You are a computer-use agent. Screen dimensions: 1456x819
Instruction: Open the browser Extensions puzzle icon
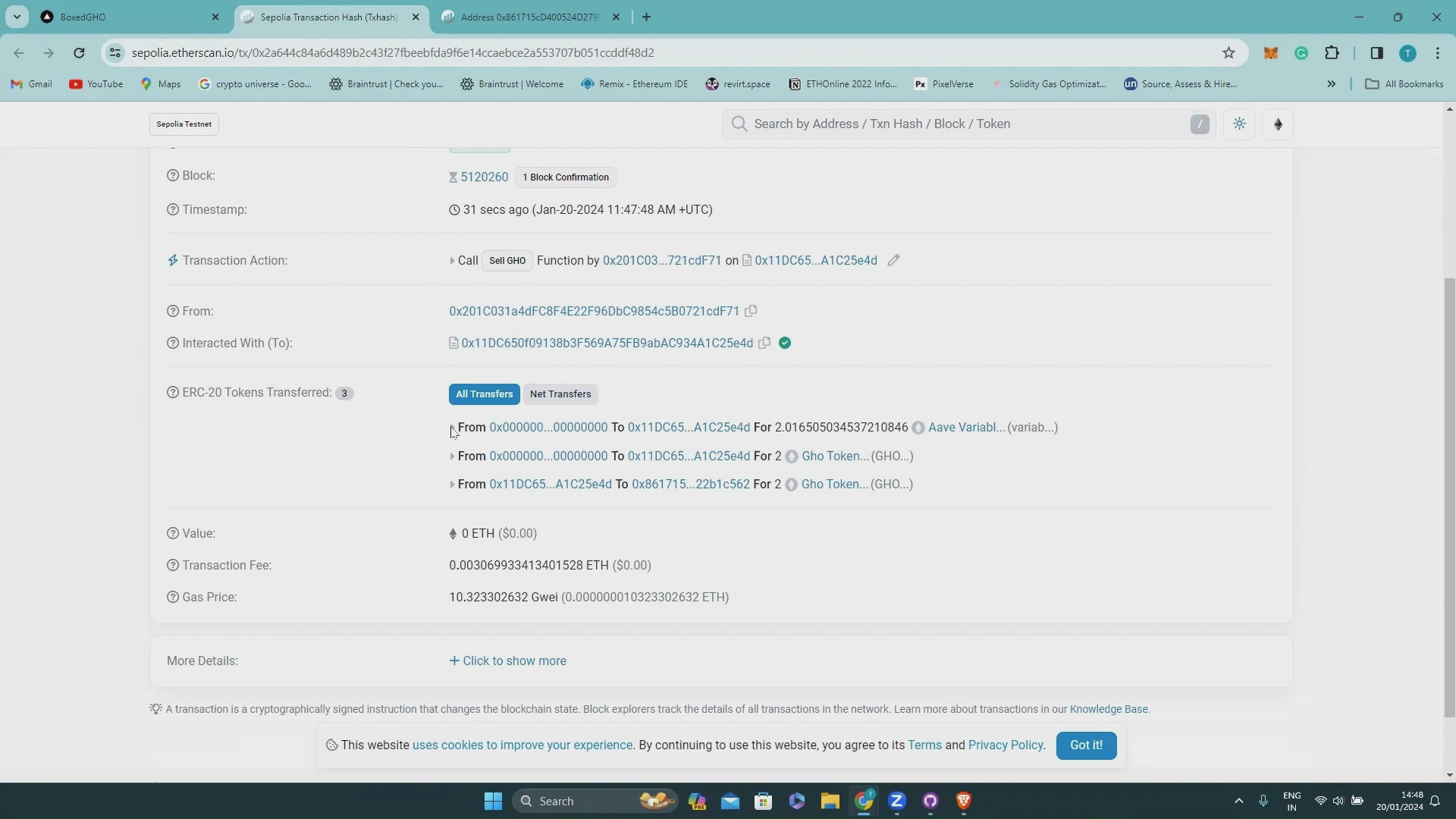1332,53
